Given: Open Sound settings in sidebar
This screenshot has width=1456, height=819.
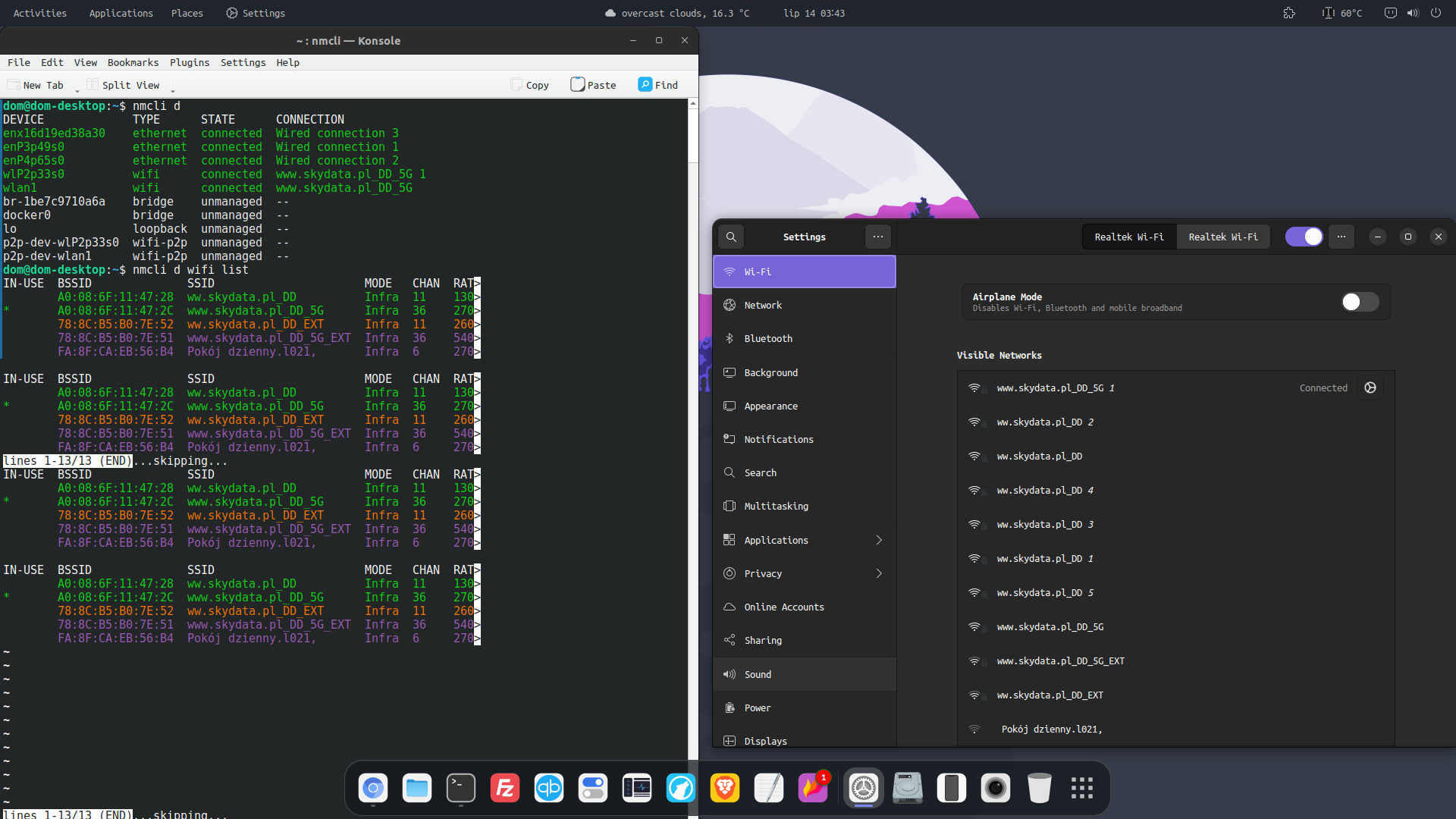Looking at the screenshot, I should [757, 673].
